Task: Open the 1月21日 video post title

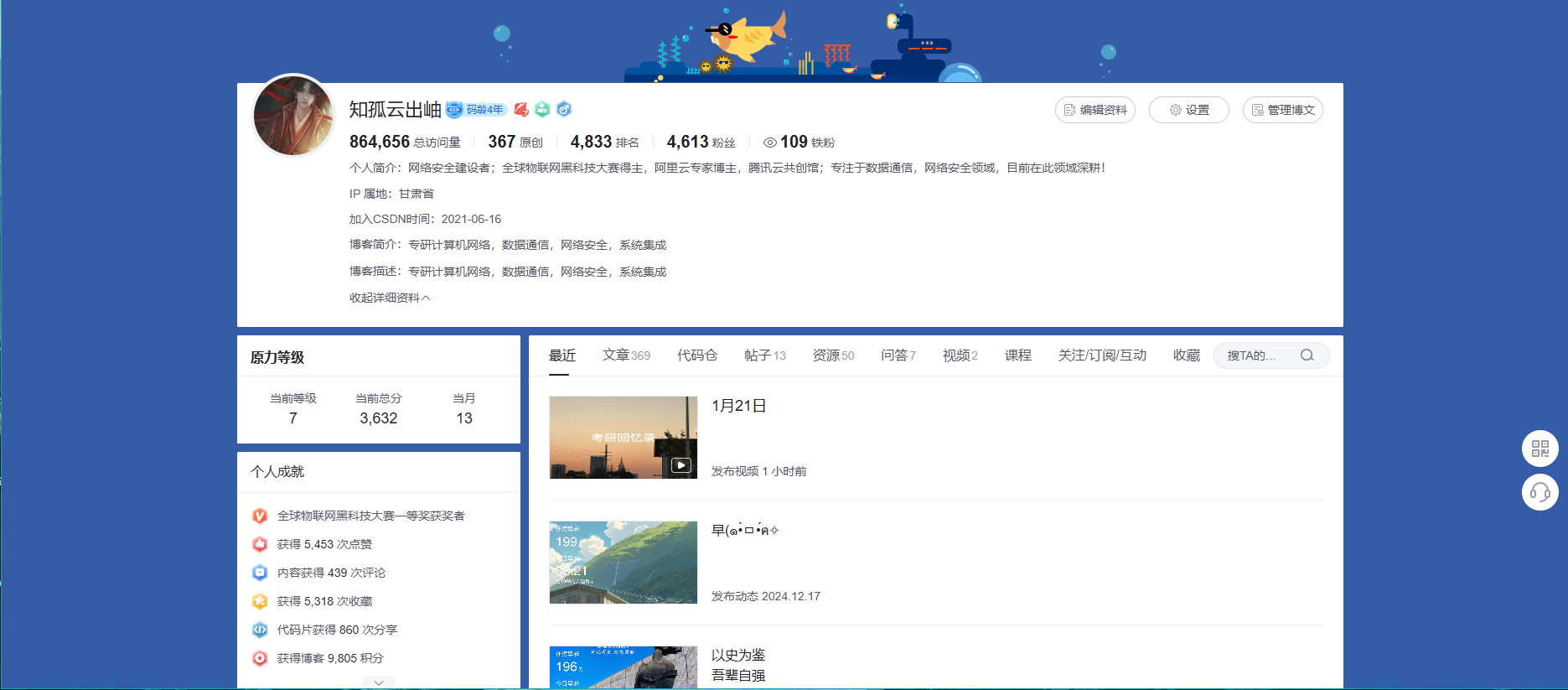Action: click(738, 406)
